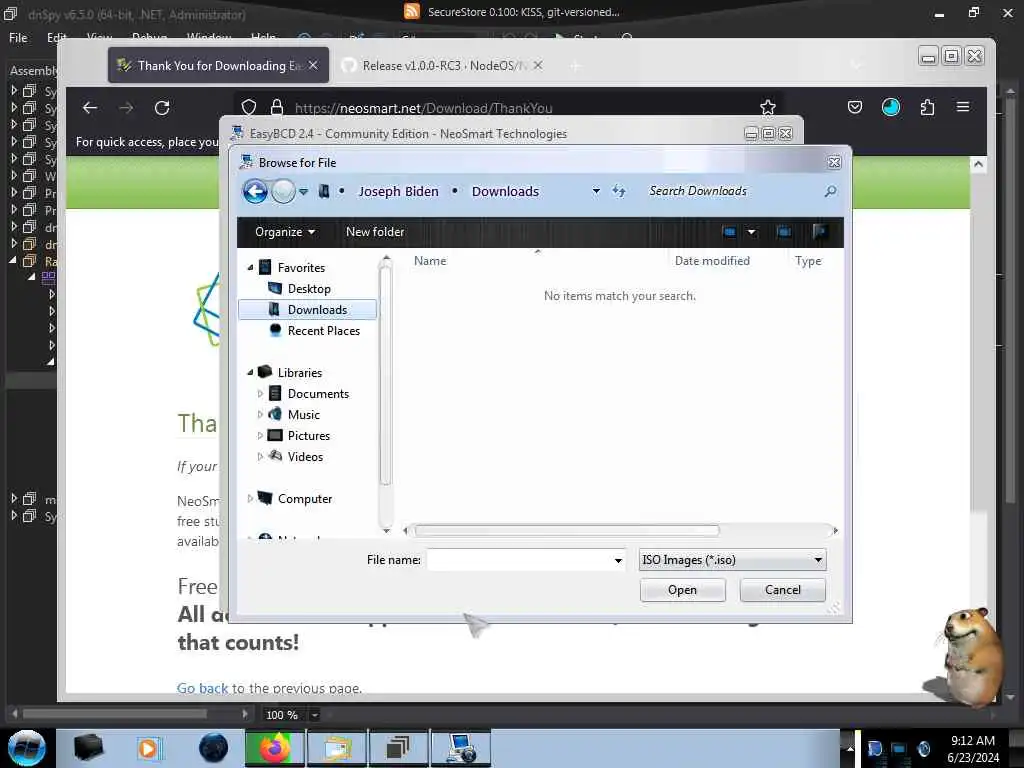Select Joseph Biden in the path breadcrumb
This screenshot has height=768, width=1024.
398,191
